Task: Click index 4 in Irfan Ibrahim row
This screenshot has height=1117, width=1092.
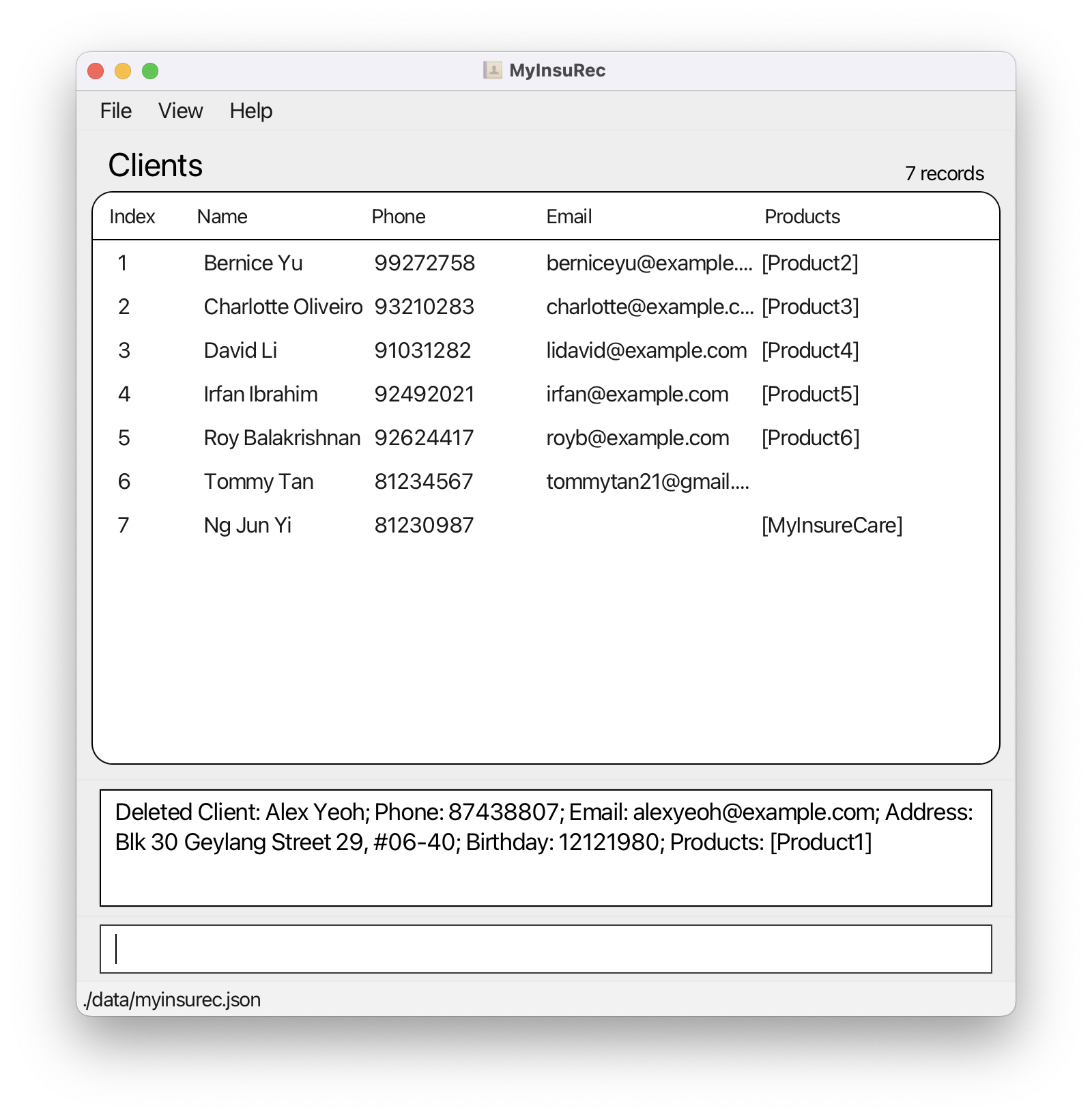Action: (x=124, y=394)
